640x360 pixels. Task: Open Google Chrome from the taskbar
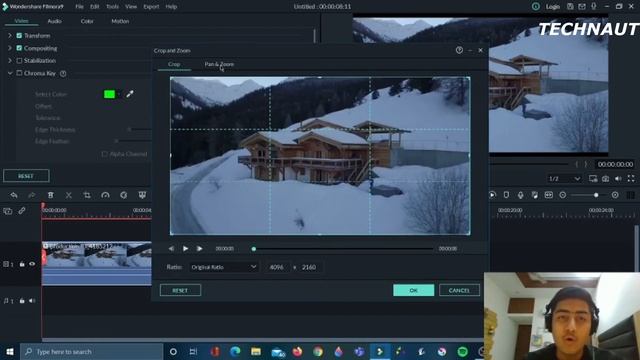pos(318,351)
